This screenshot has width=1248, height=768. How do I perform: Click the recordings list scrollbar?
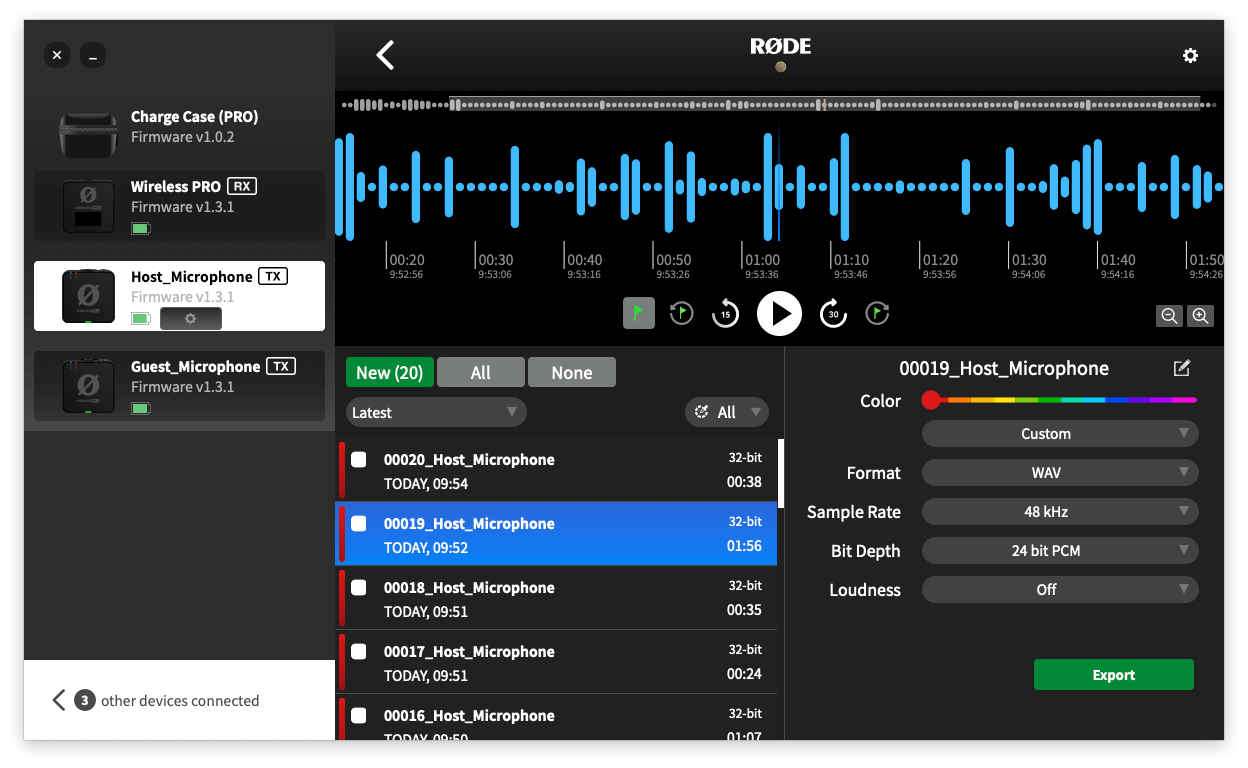[780, 474]
